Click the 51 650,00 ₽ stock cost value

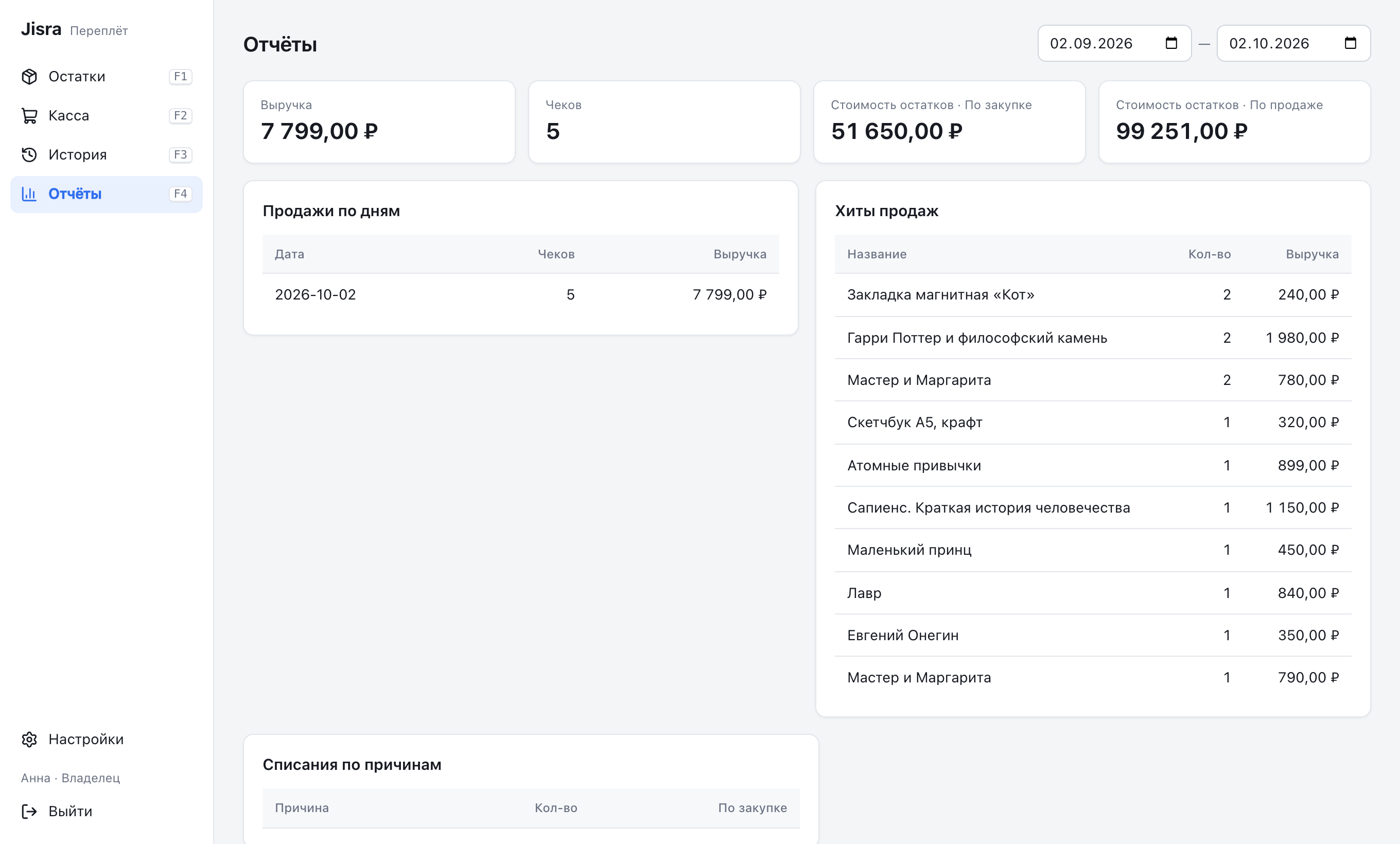tap(897, 131)
